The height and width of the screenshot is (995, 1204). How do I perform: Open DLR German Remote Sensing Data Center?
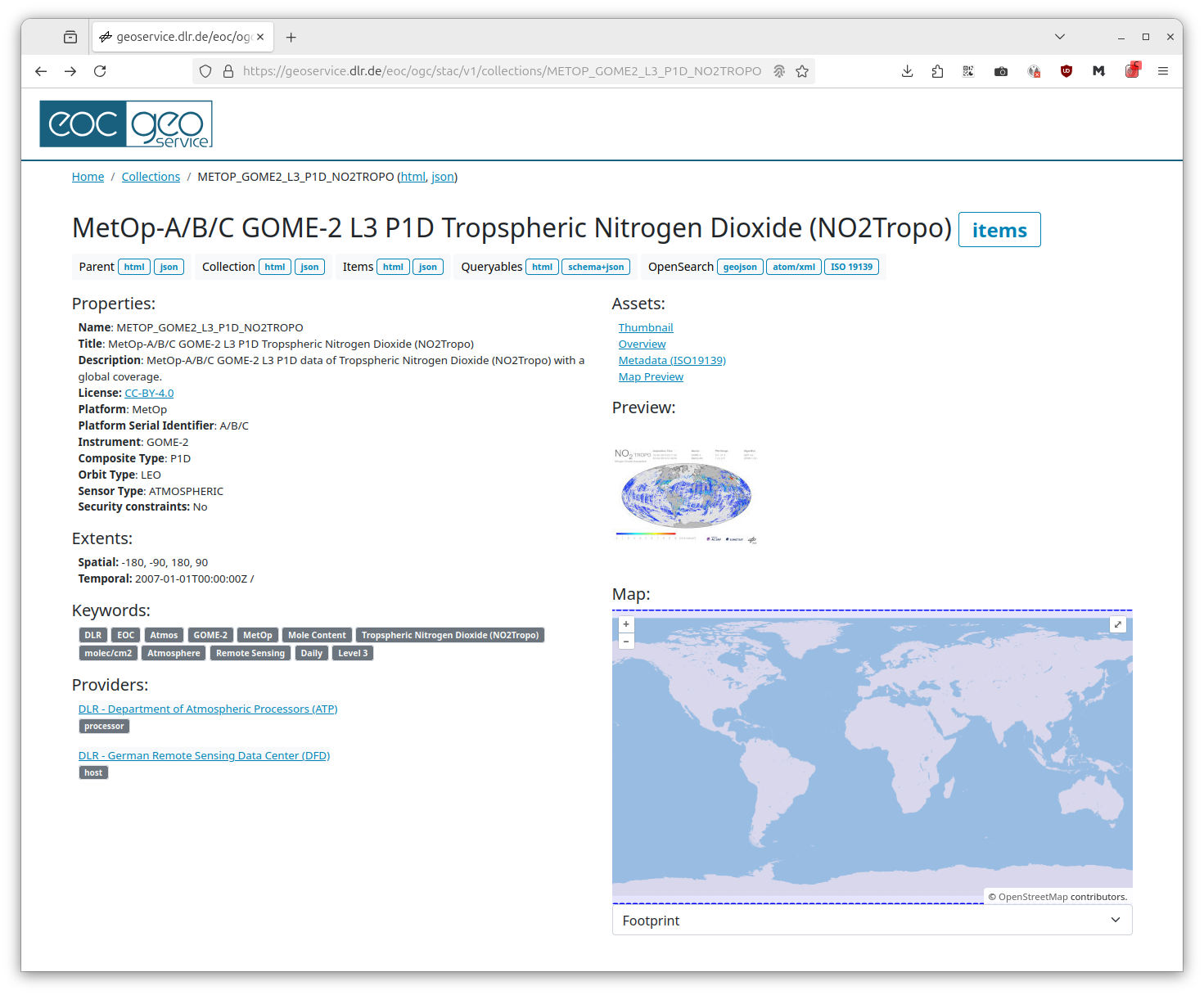click(204, 755)
